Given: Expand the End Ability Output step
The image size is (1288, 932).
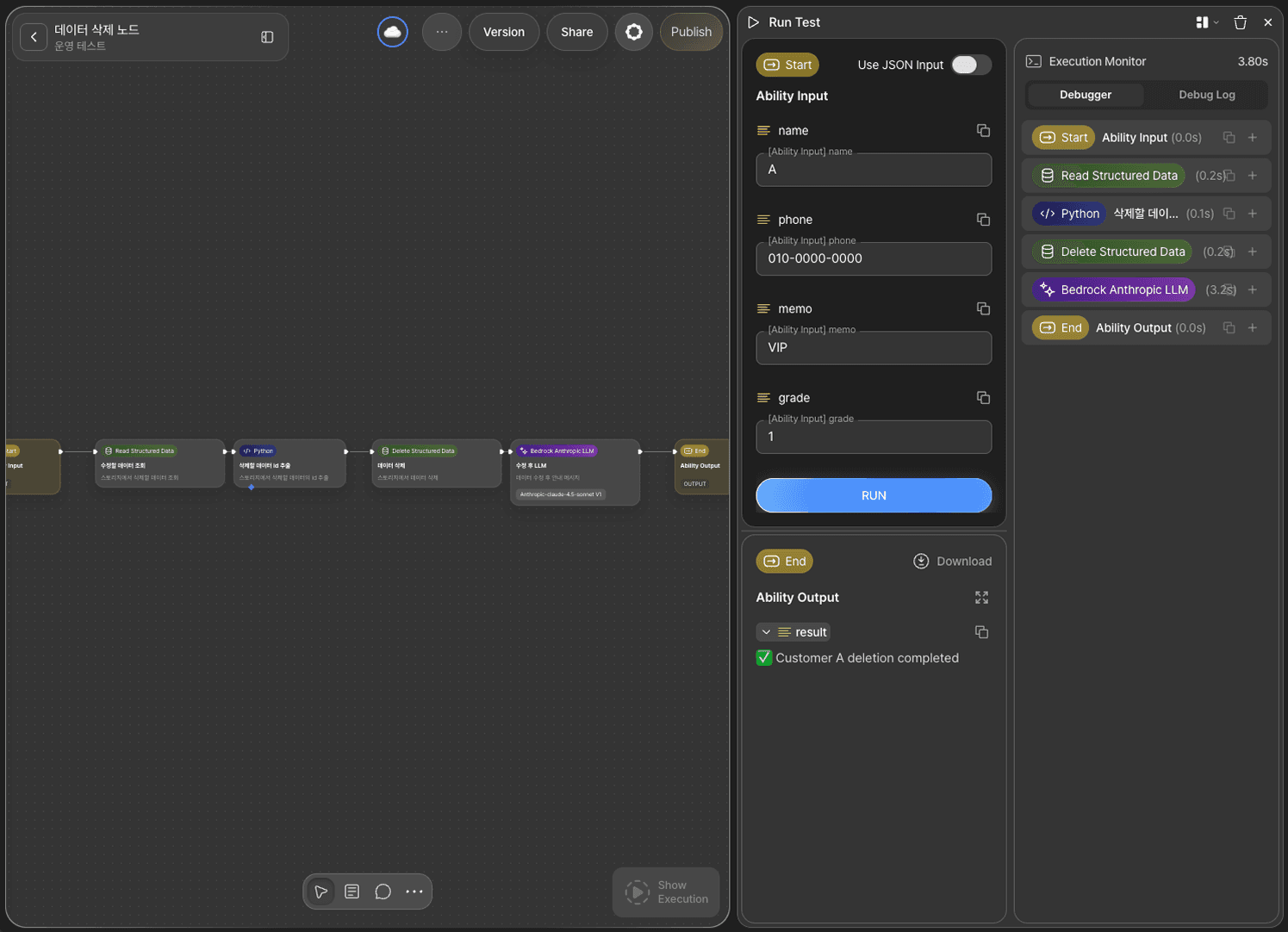Looking at the screenshot, I should click(1253, 327).
